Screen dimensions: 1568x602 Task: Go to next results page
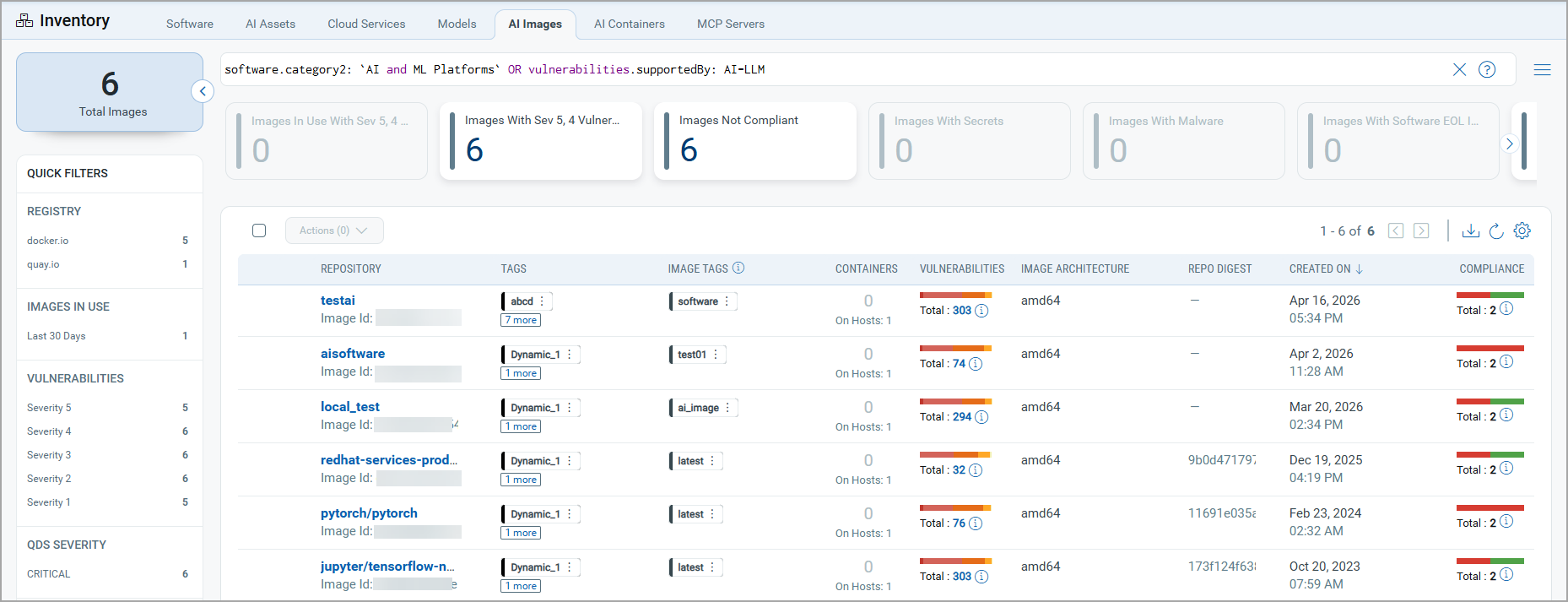click(1421, 230)
